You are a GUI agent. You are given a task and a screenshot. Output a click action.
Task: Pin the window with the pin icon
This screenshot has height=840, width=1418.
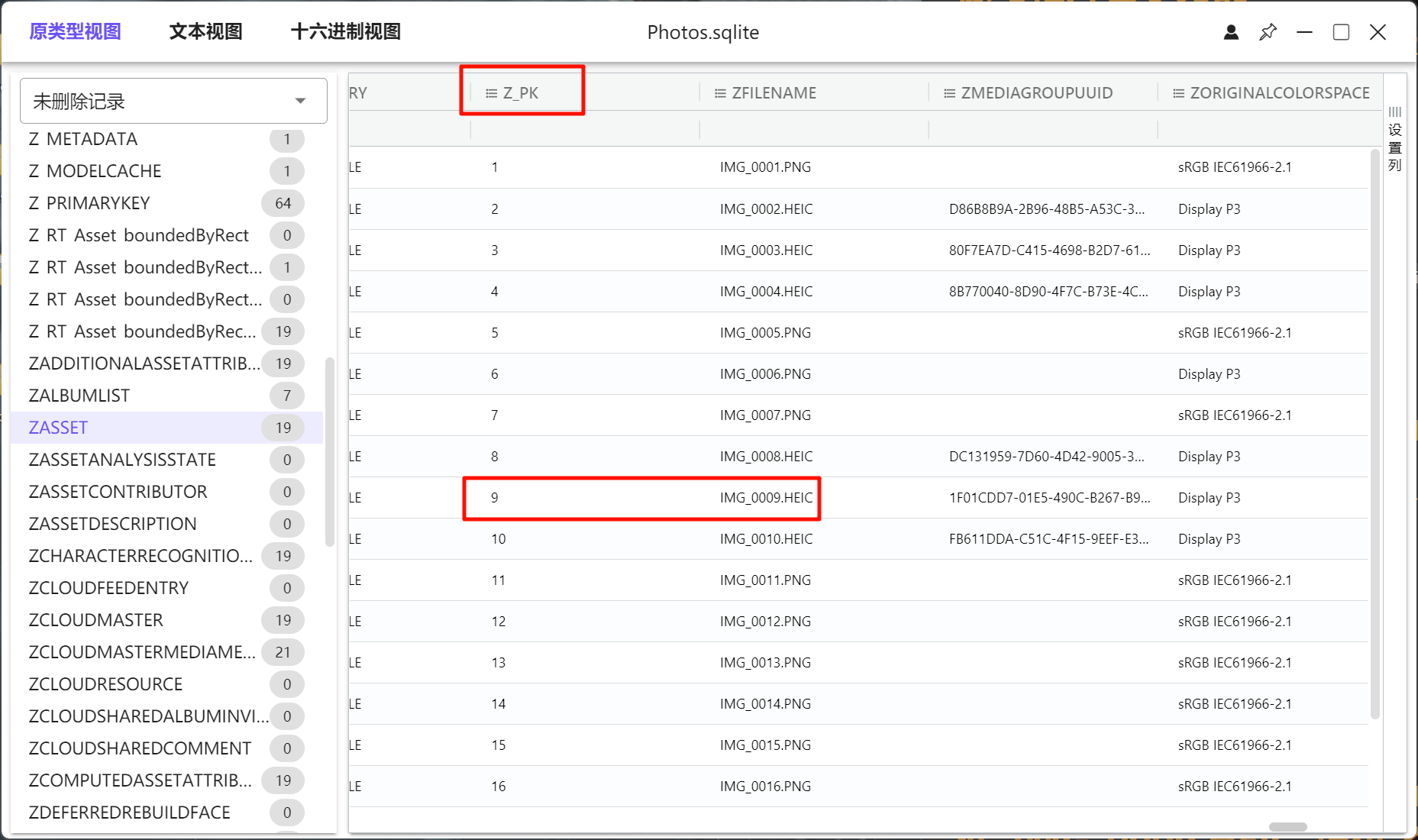1268,32
